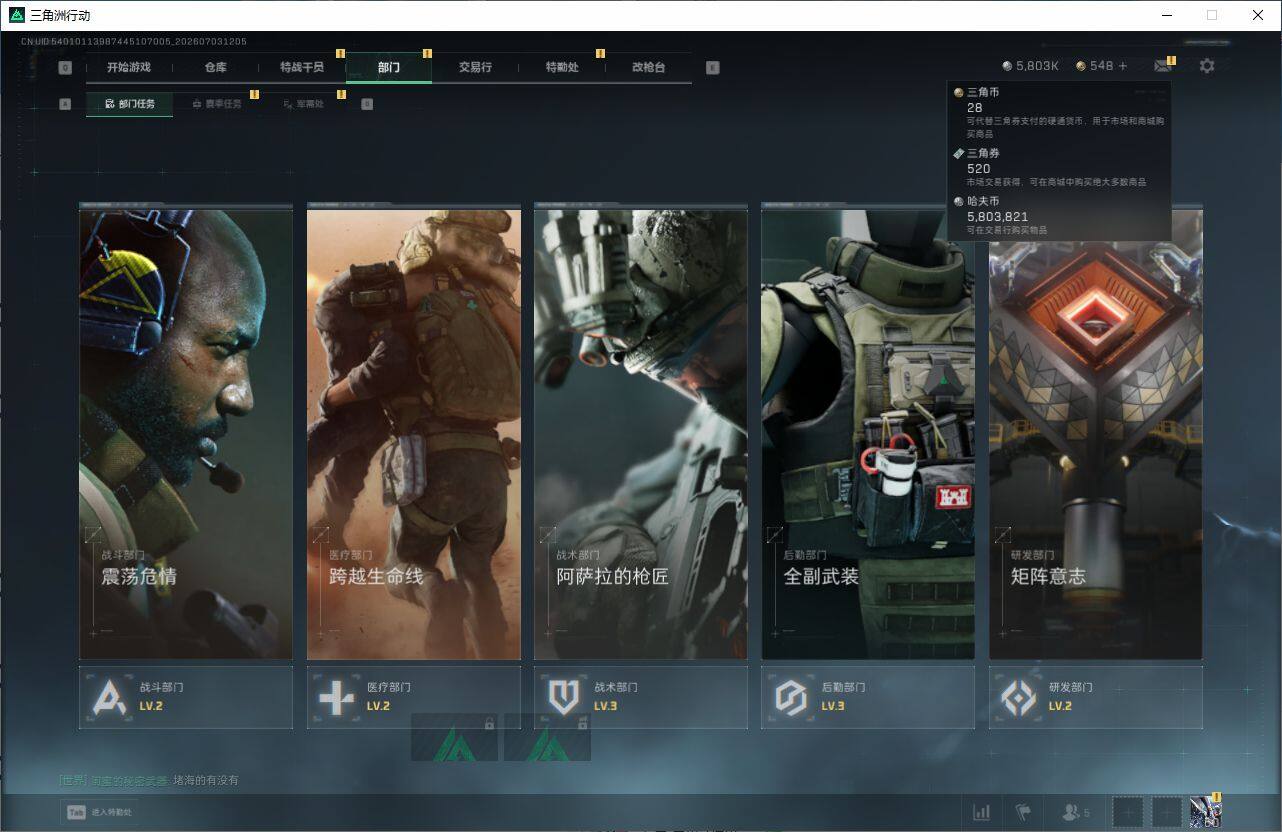Click the 哈夫币 balance 5,803K
This screenshot has width=1282, height=832.
[x=1030, y=66]
